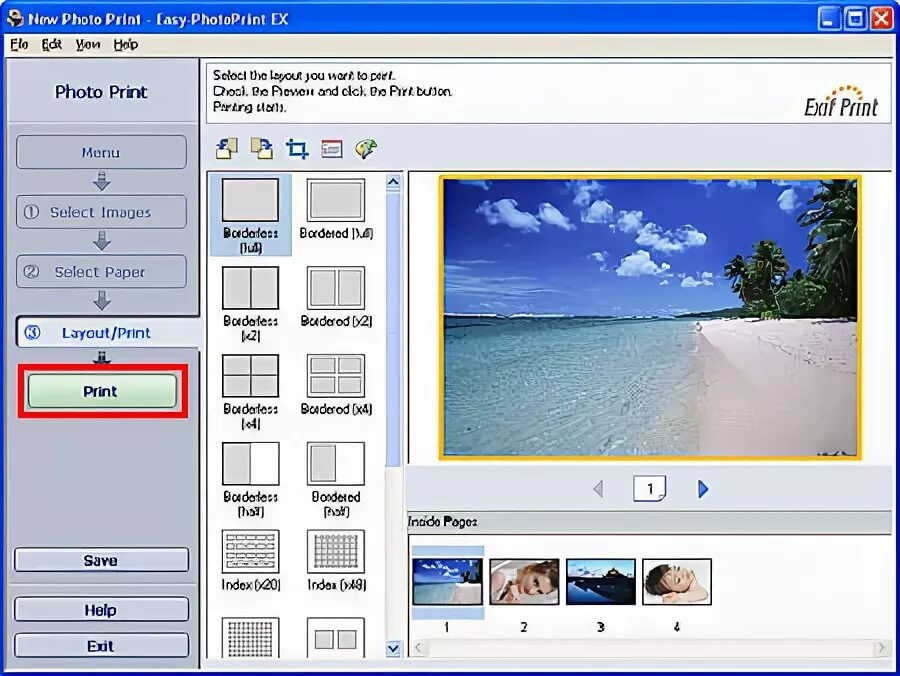Screen dimensions: 900x676
Task: Click the large beach preview image
Action: 650,318
